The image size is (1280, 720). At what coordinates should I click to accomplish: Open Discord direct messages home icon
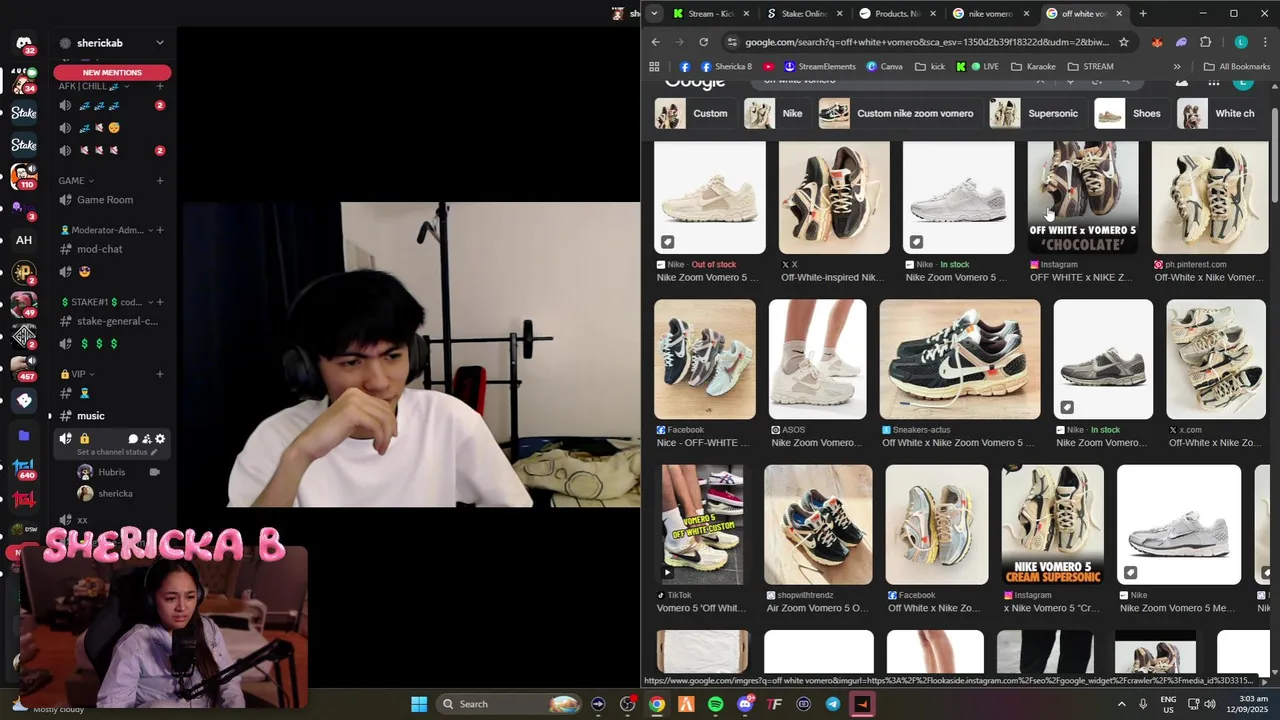pos(24,44)
